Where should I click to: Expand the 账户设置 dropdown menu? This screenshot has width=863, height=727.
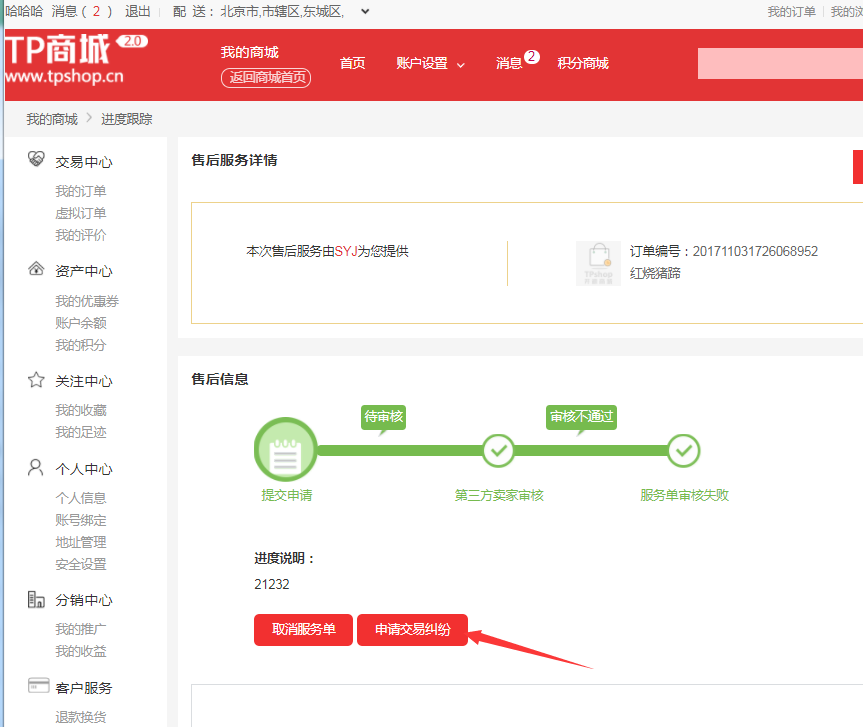[x=430, y=64]
